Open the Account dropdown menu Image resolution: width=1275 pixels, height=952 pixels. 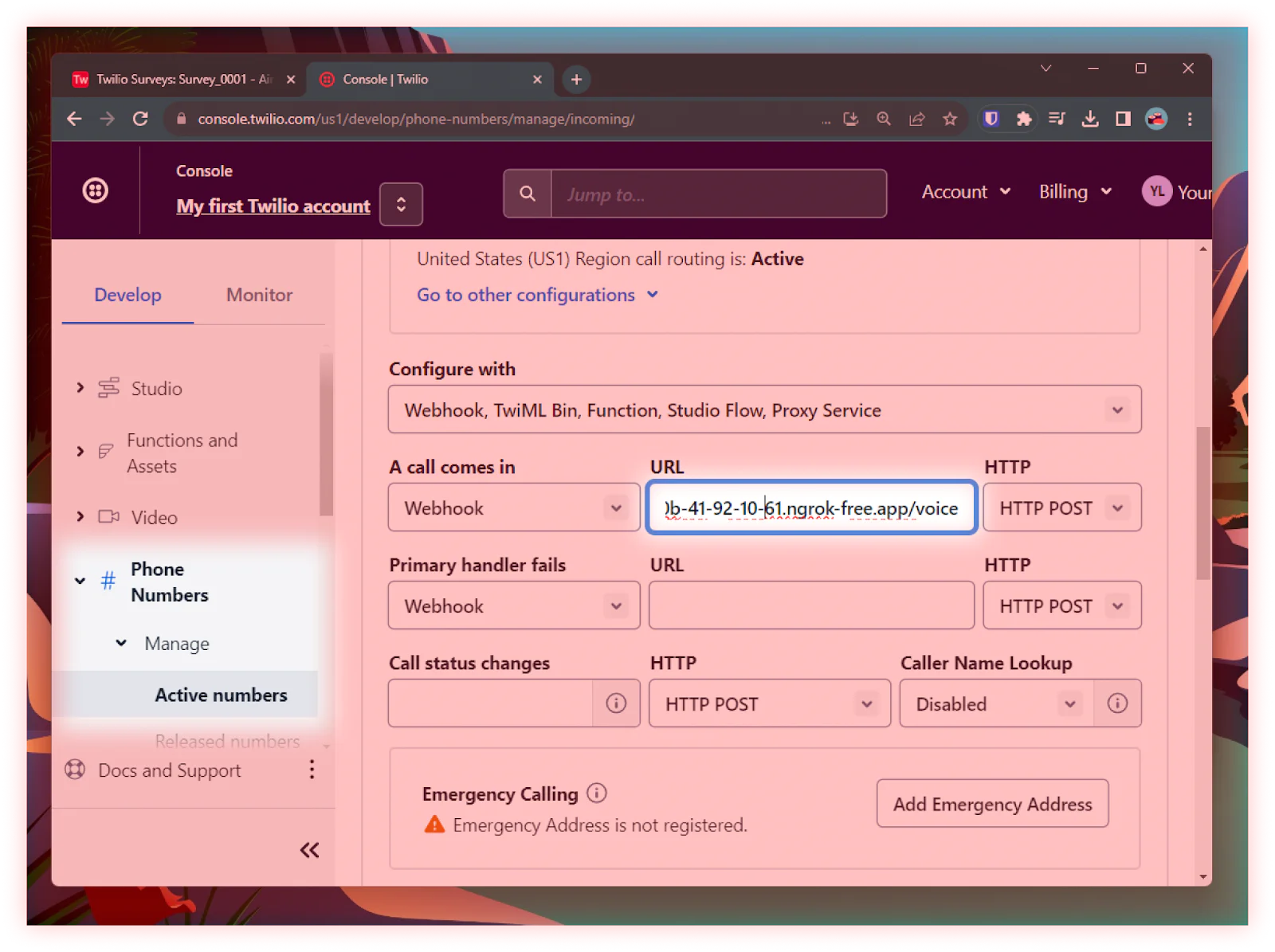click(966, 192)
